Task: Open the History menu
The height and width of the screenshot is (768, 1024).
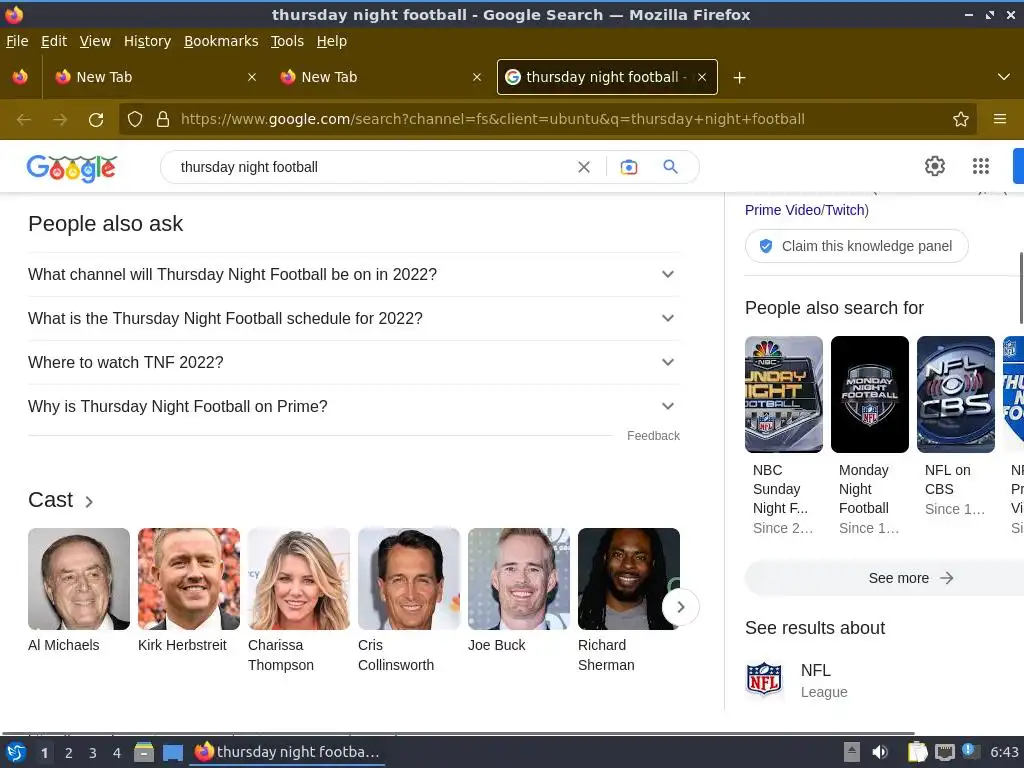Action: [x=147, y=41]
